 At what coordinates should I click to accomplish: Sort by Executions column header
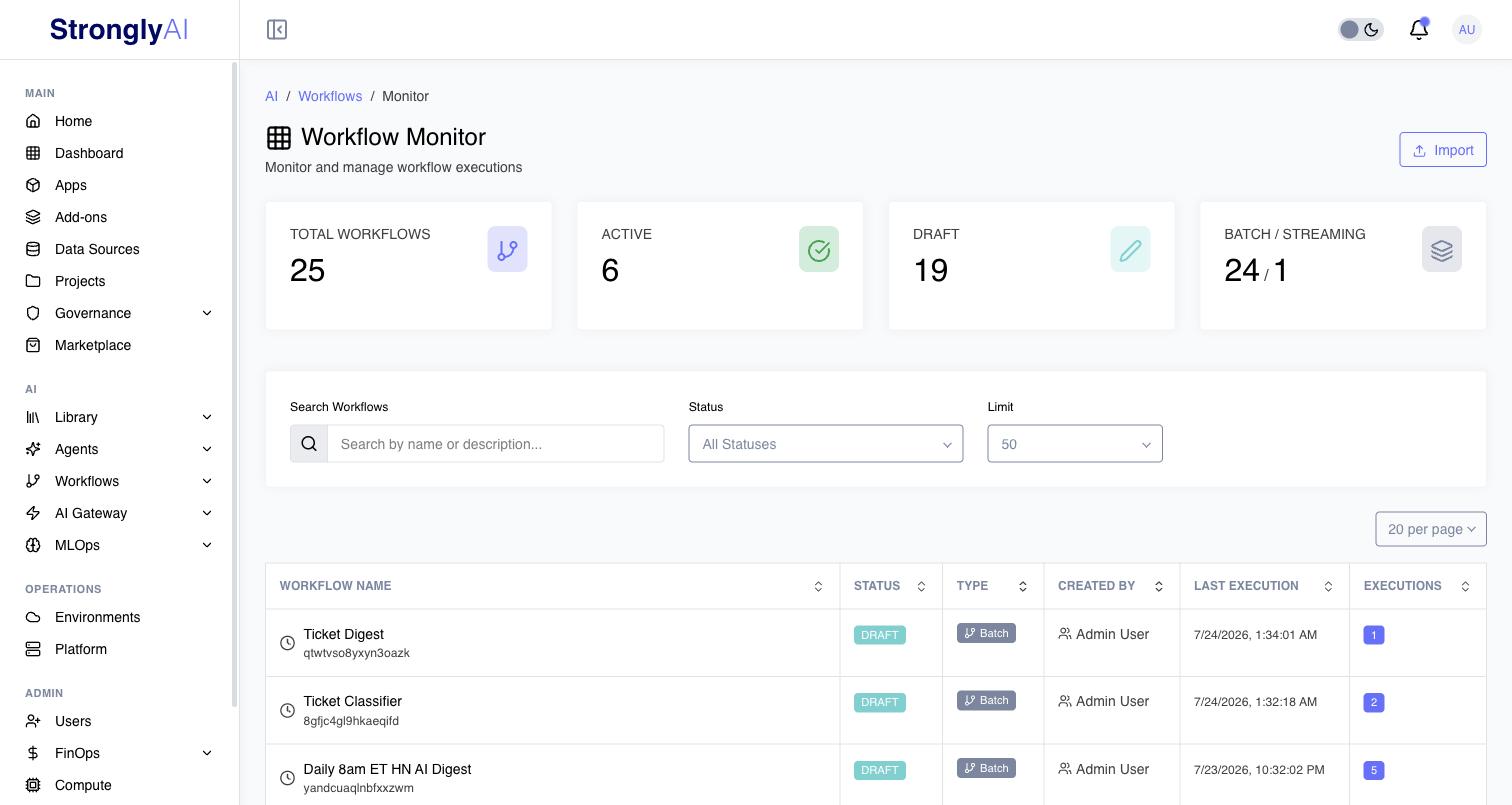pyautogui.click(x=1418, y=586)
